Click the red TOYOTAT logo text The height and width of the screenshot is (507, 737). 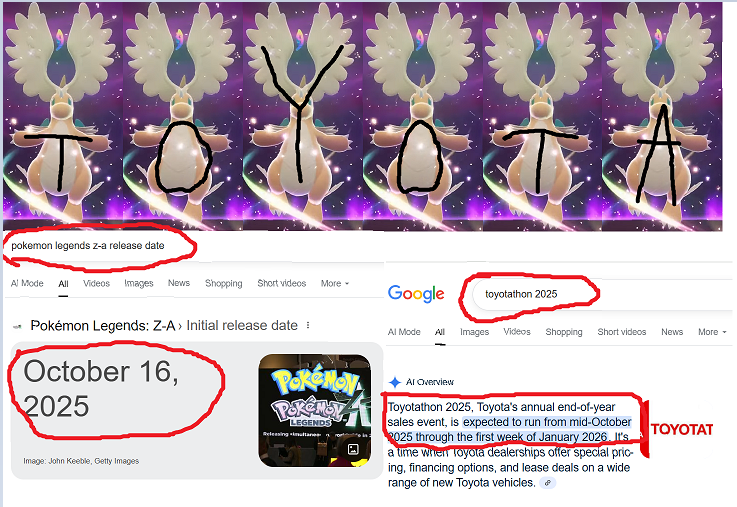[682, 429]
